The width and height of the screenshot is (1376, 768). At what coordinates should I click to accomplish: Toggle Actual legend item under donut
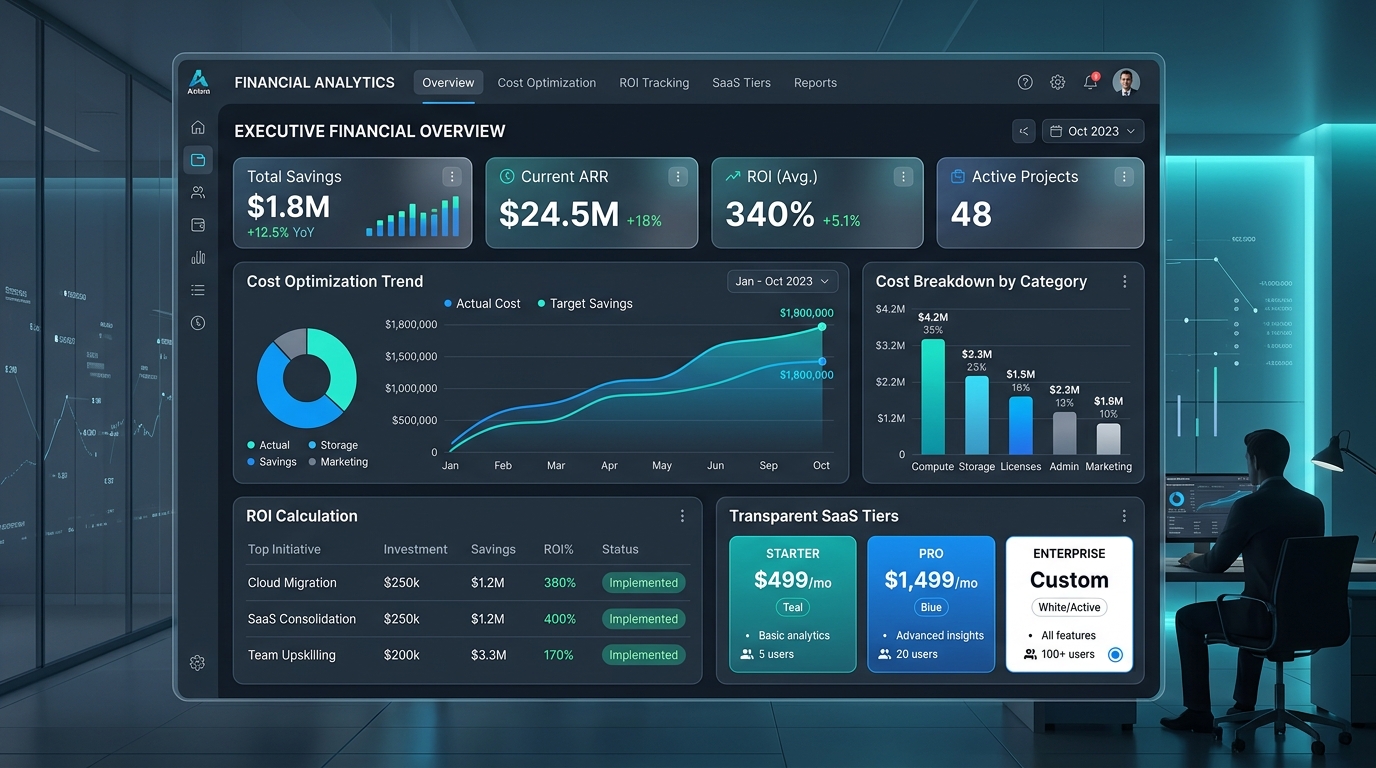[x=268, y=445]
